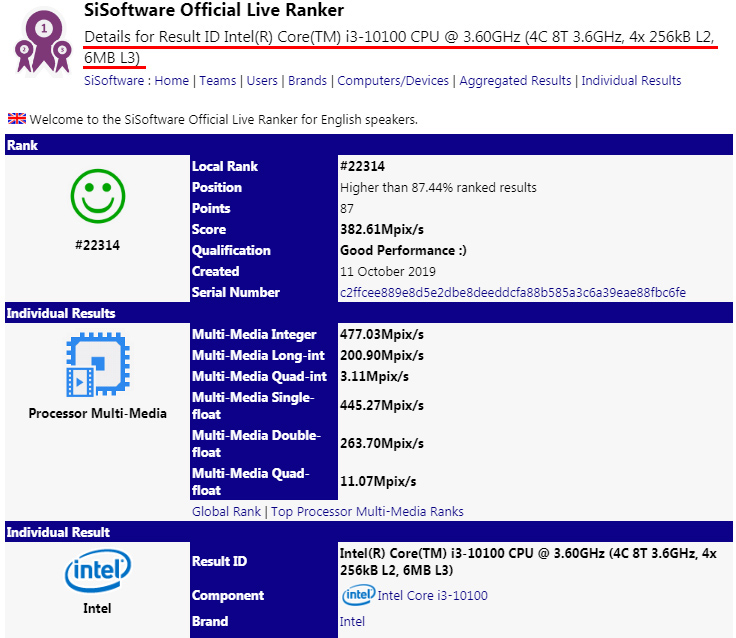Click the Local Rank label
Screen dimensions: 736x638
[x=225, y=166]
